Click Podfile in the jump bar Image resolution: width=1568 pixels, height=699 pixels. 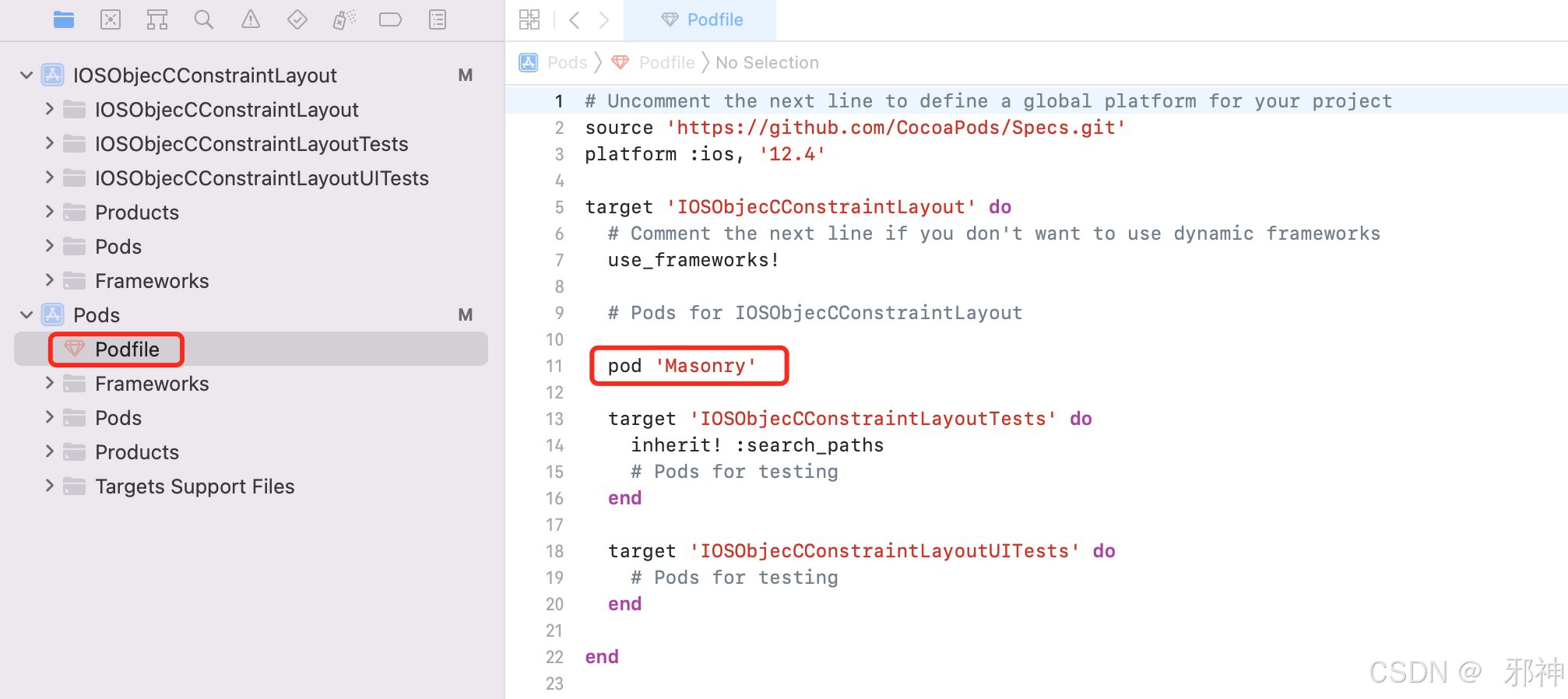[666, 62]
